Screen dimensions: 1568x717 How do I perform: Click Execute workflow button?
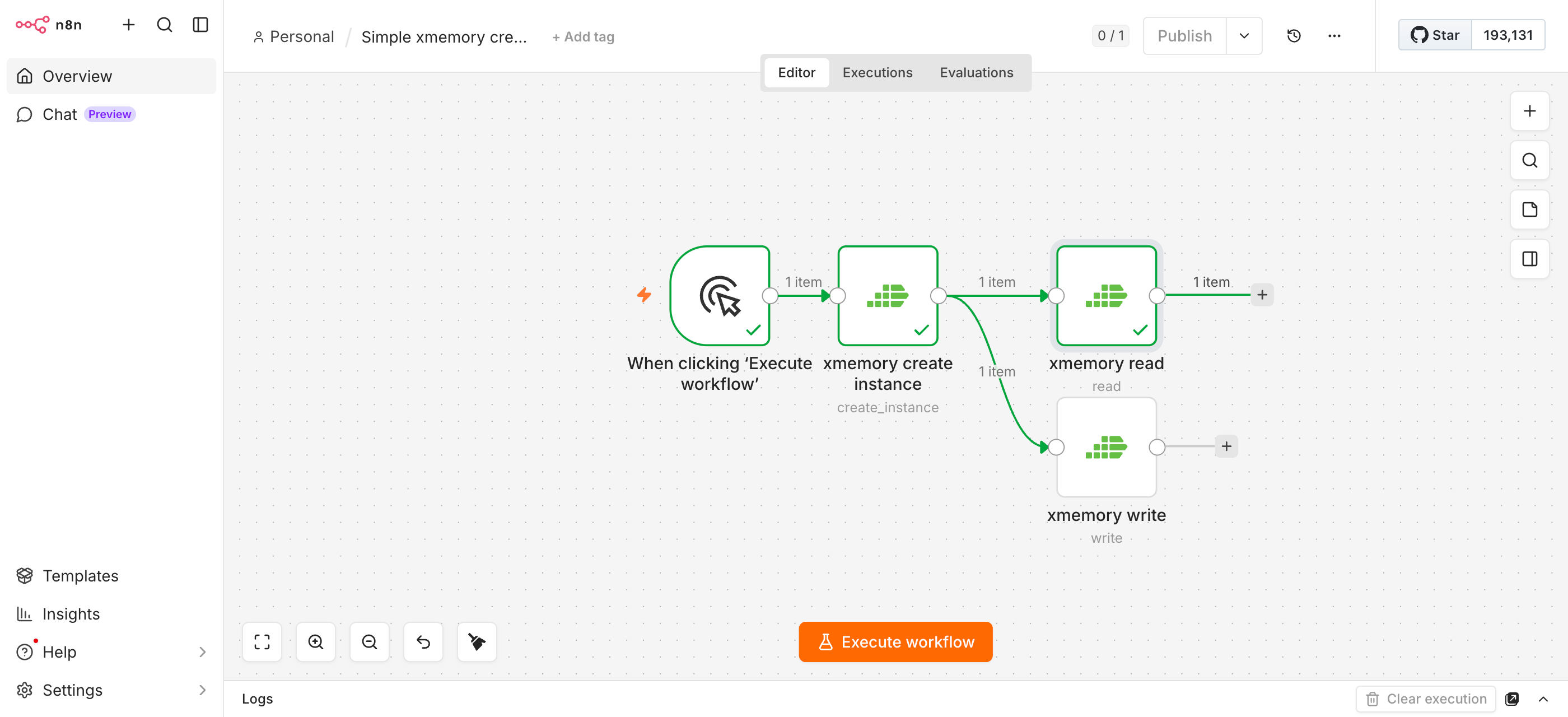[895, 641]
